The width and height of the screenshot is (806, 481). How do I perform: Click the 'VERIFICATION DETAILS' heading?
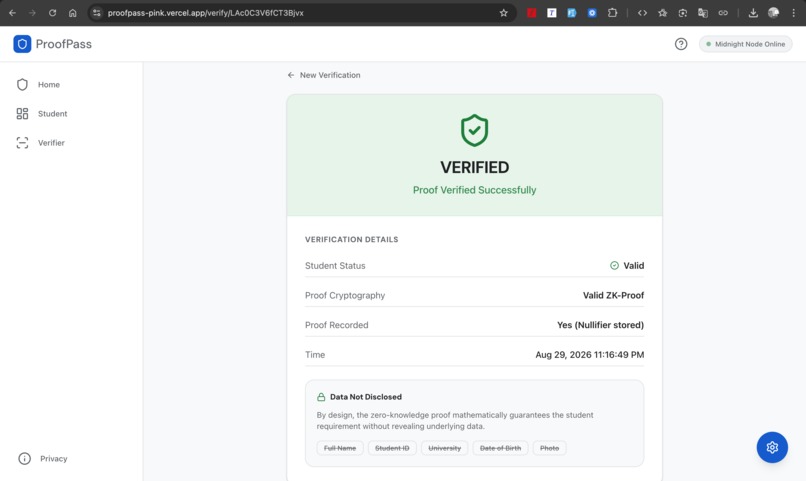(352, 239)
